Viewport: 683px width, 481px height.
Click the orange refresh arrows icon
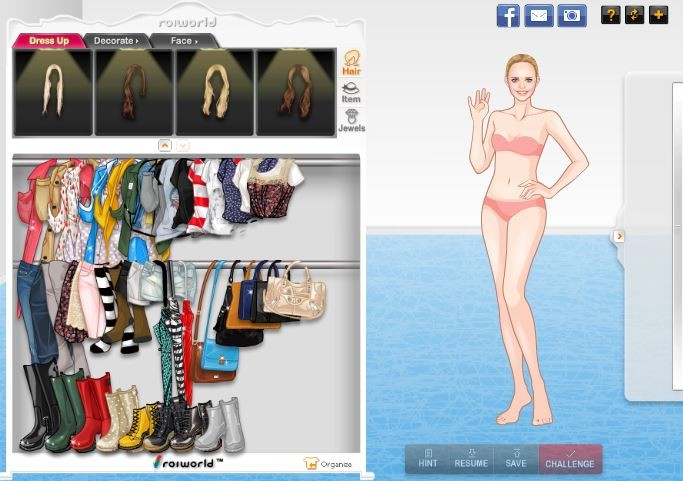[634, 15]
